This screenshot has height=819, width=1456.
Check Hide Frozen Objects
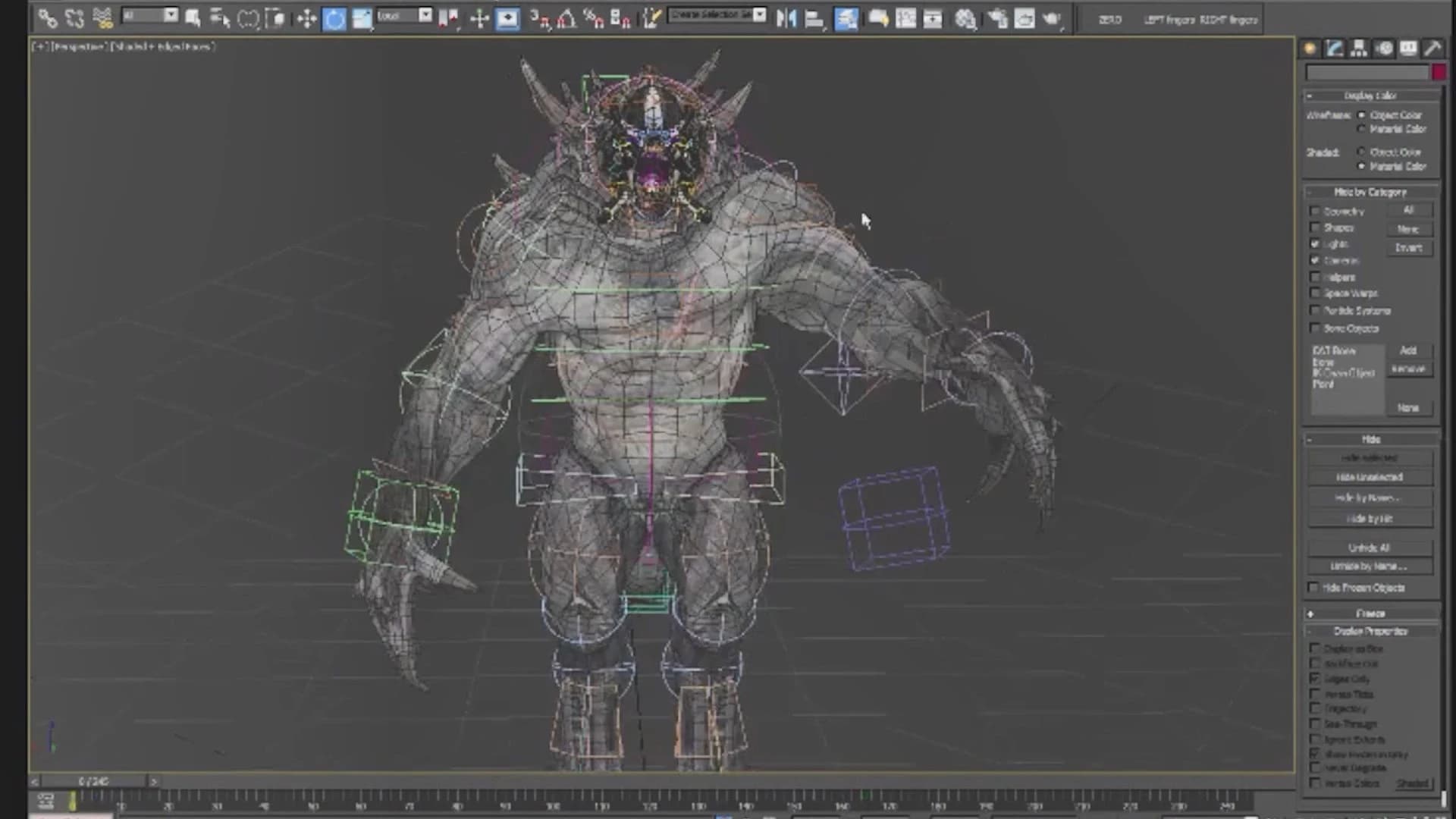(1313, 588)
